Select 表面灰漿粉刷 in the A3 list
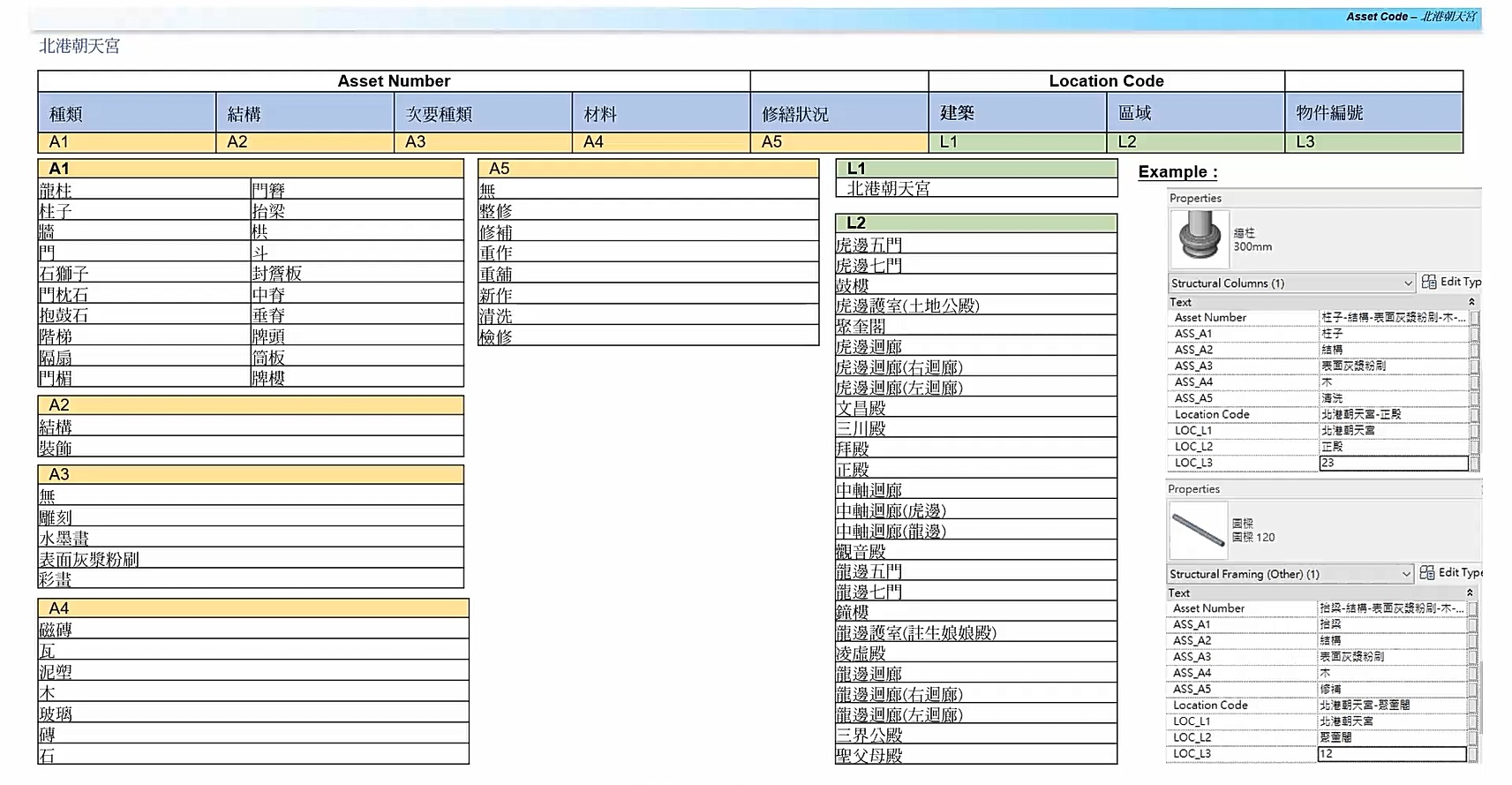 point(89,559)
